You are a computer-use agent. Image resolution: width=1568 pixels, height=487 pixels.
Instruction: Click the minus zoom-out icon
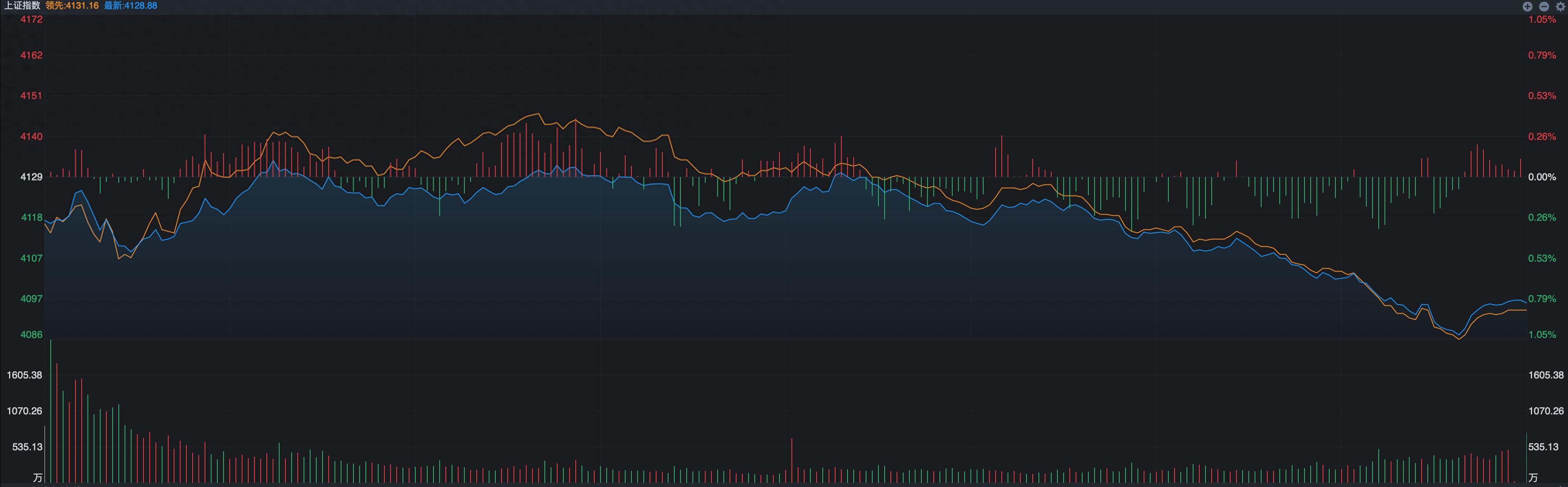coord(1544,6)
